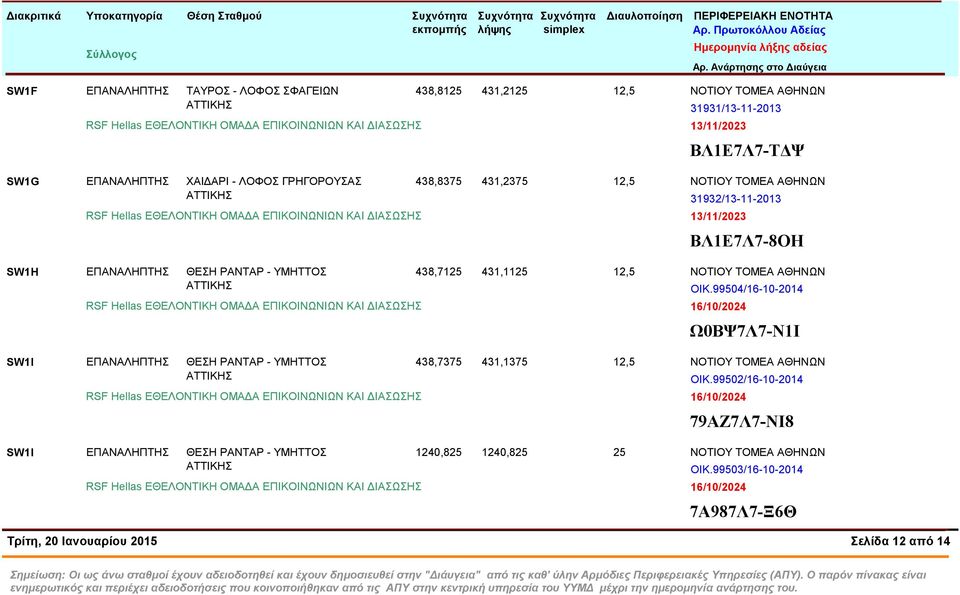Click the 'Συχνότητα εκπομπής' column header
The height and width of the screenshot is (595, 960).
coord(439,23)
